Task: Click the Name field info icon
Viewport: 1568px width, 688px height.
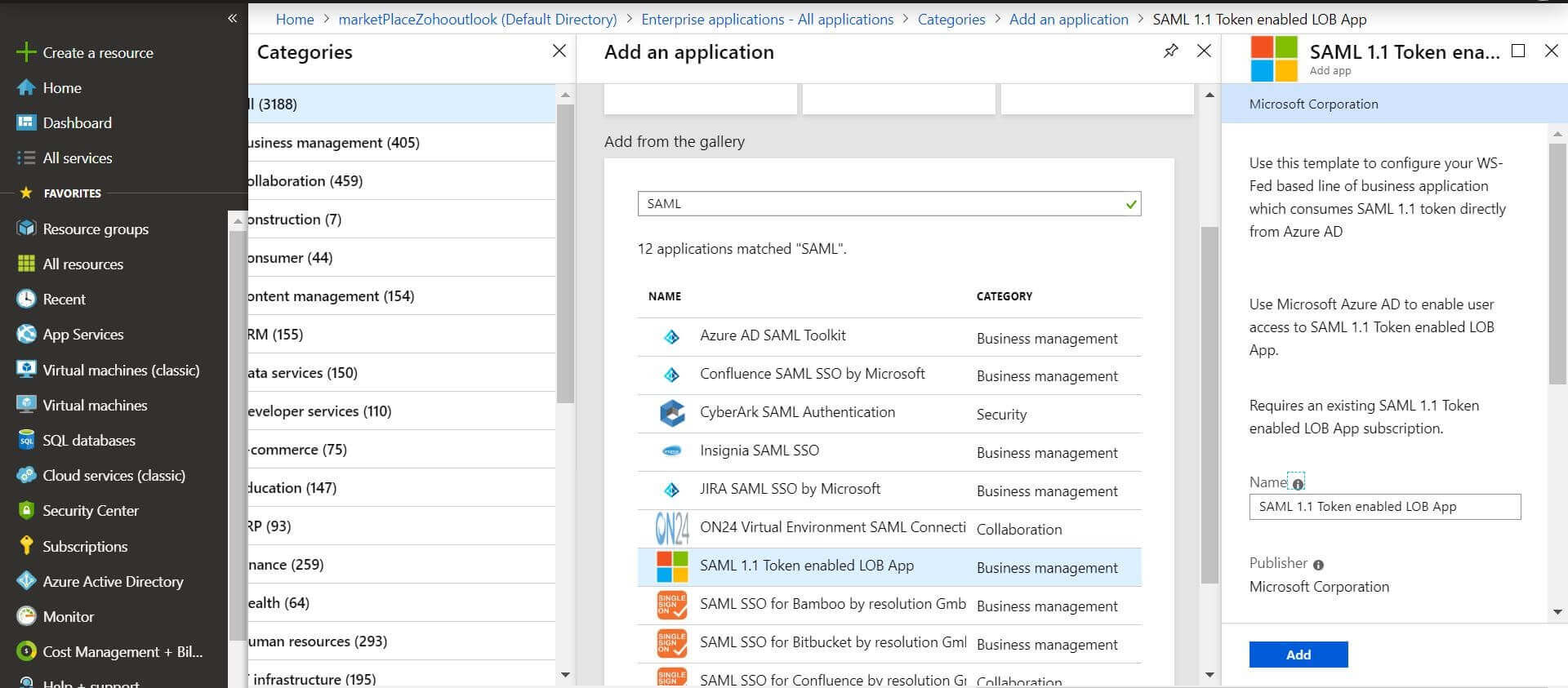Action: click(x=1298, y=484)
